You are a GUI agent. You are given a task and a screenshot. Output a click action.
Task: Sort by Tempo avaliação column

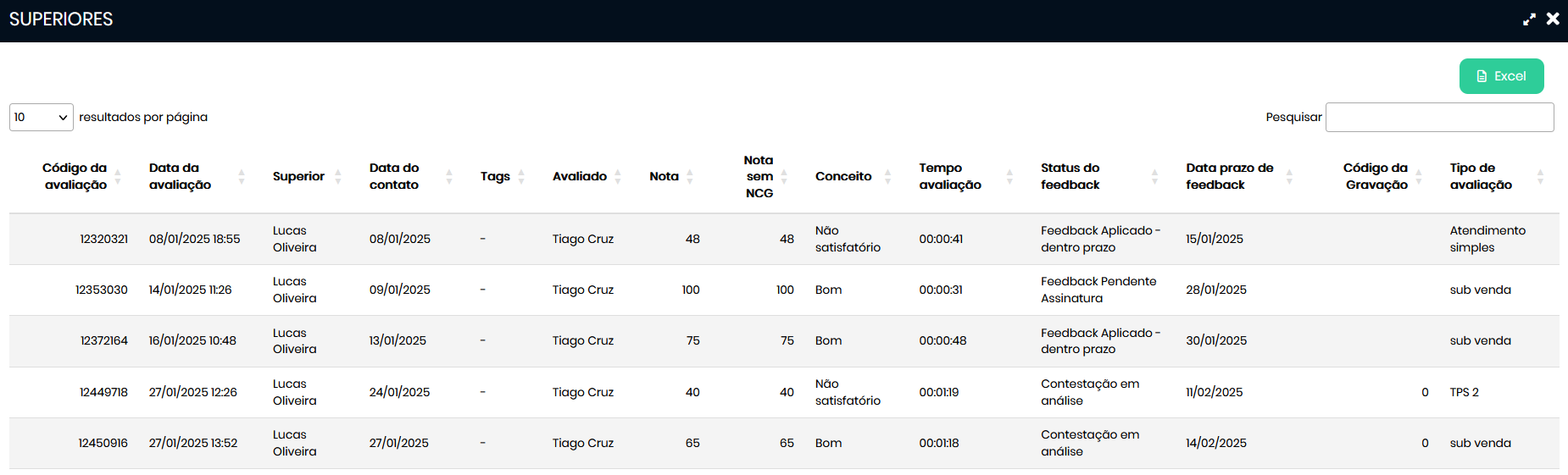pos(950,176)
